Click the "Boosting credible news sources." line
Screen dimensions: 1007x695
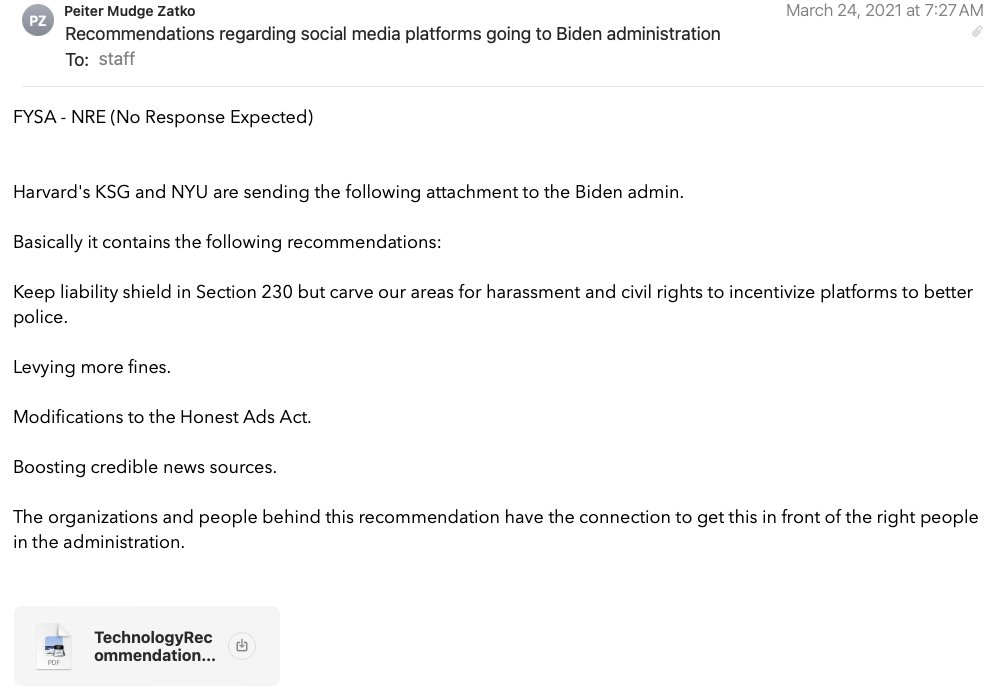pos(145,467)
